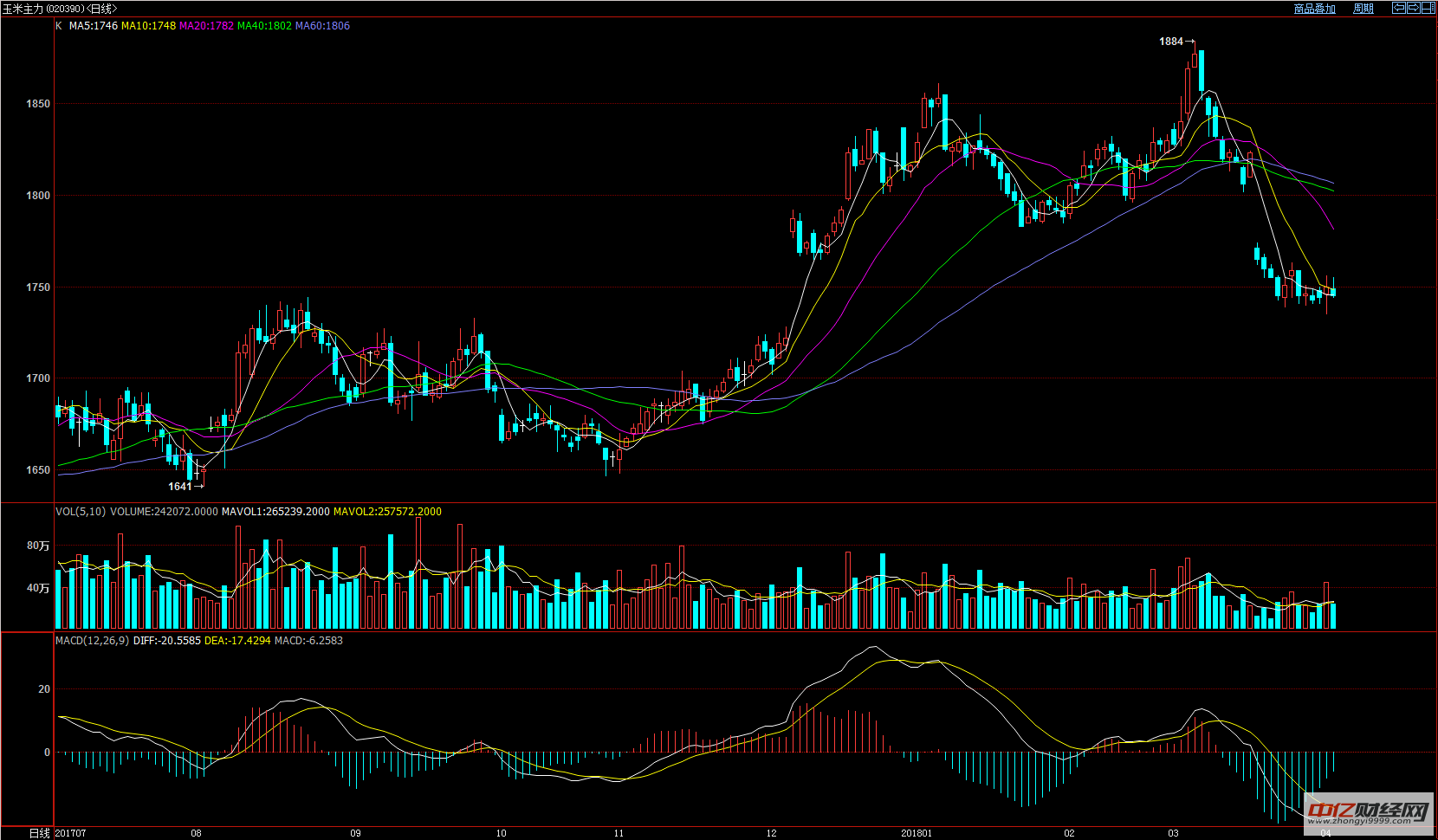Click the right arrow navigation icon
This screenshot has height=840, width=1438.
[x=1414, y=8]
